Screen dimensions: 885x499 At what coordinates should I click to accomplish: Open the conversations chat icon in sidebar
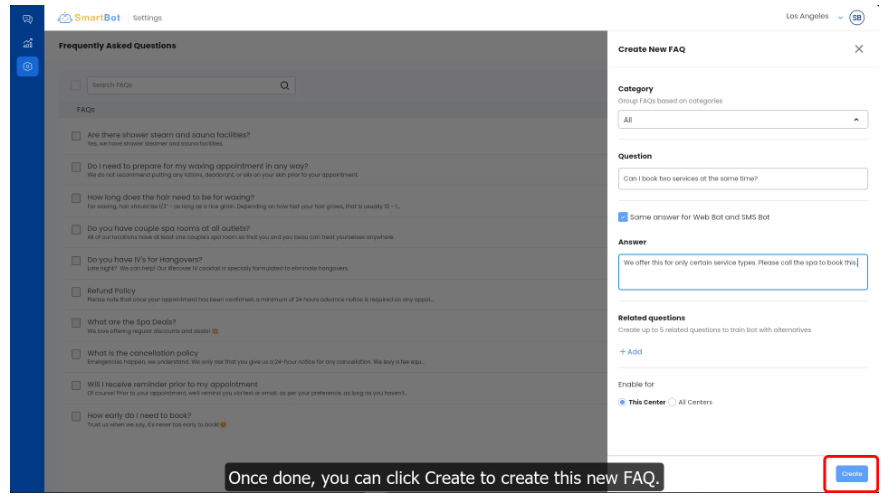[x=27, y=19]
